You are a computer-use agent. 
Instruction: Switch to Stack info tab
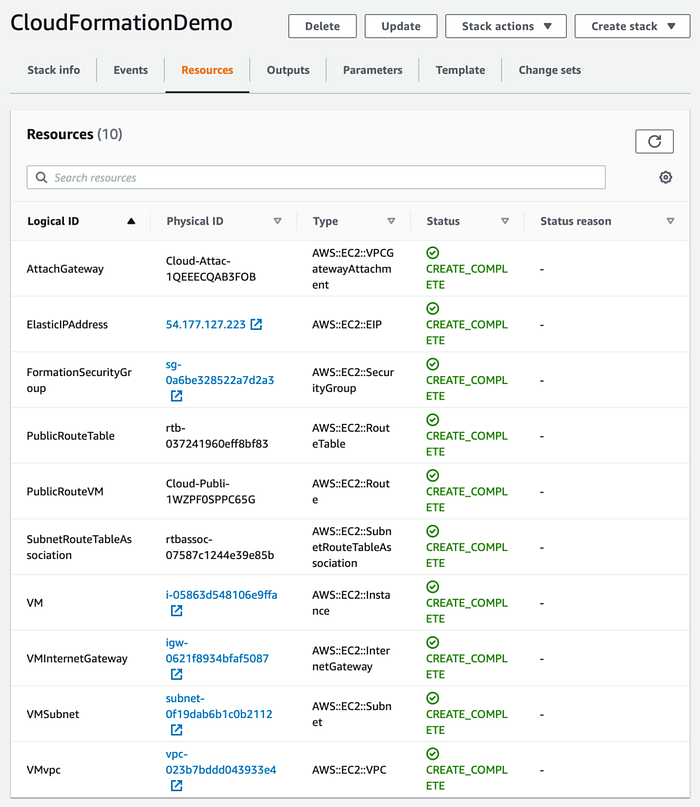(54, 70)
